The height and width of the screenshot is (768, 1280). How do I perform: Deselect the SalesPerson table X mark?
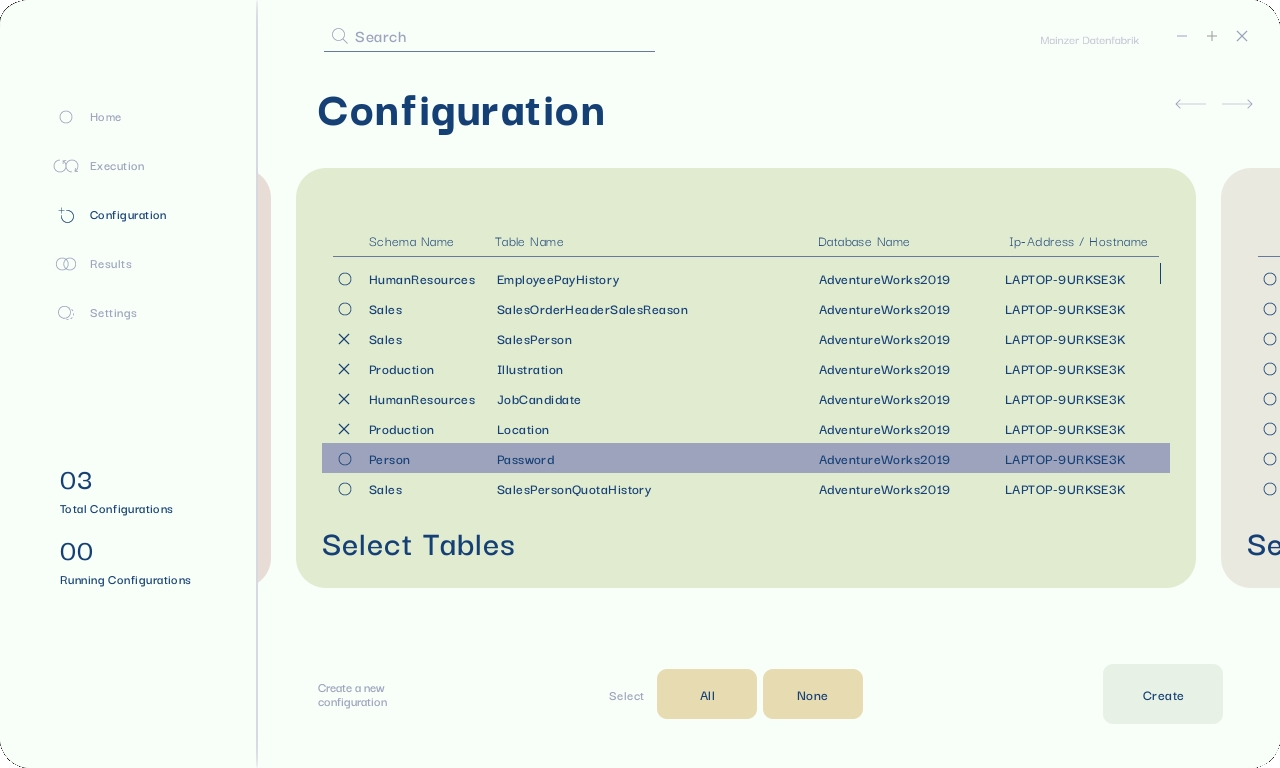(344, 339)
